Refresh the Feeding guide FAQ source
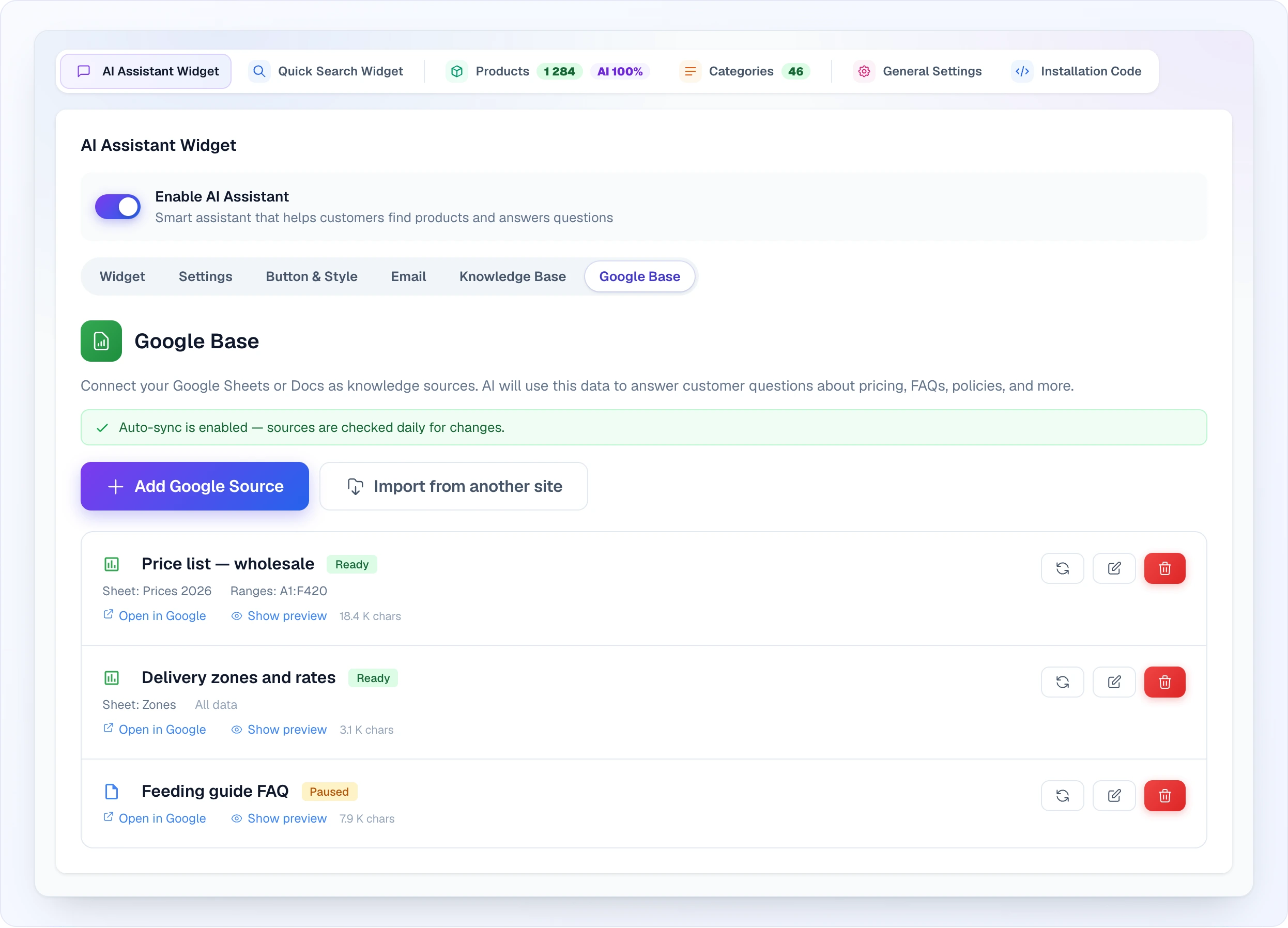The height and width of the screenshot is (928, 1288). (1063, 796)
